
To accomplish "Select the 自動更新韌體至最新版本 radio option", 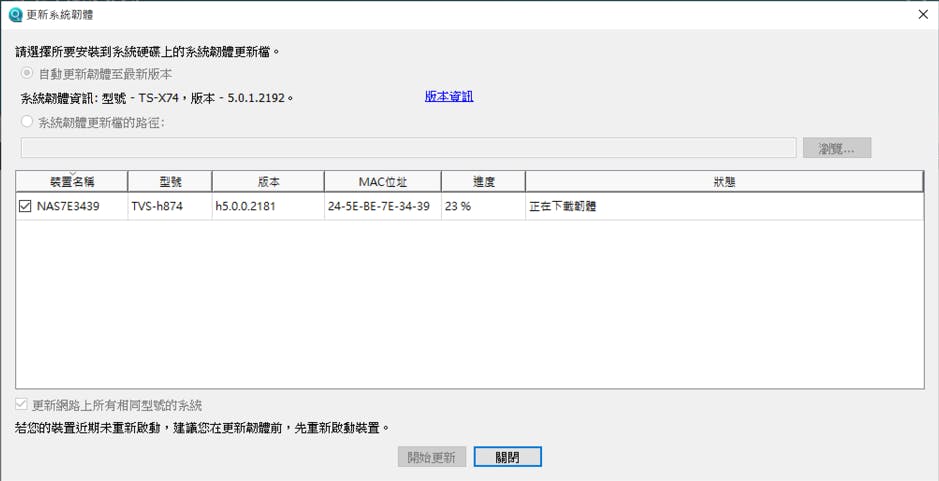I will click(27, 74).
